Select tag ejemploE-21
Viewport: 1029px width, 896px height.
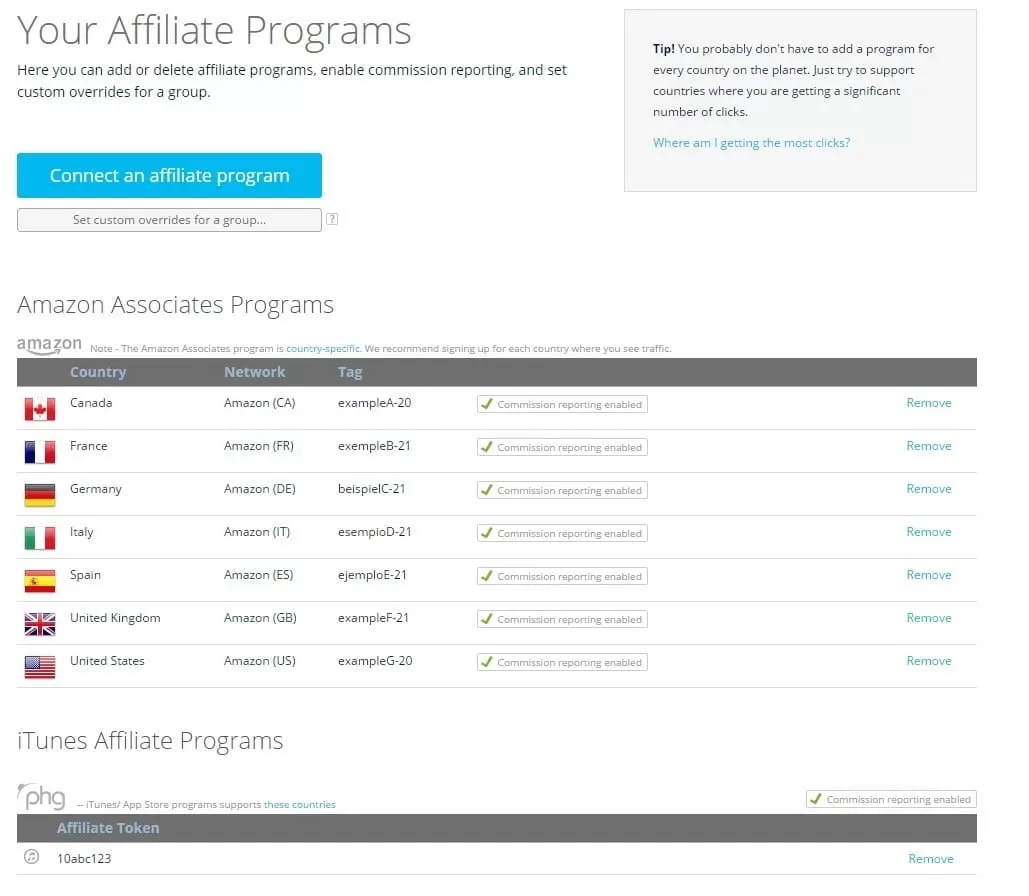(372, 575)
